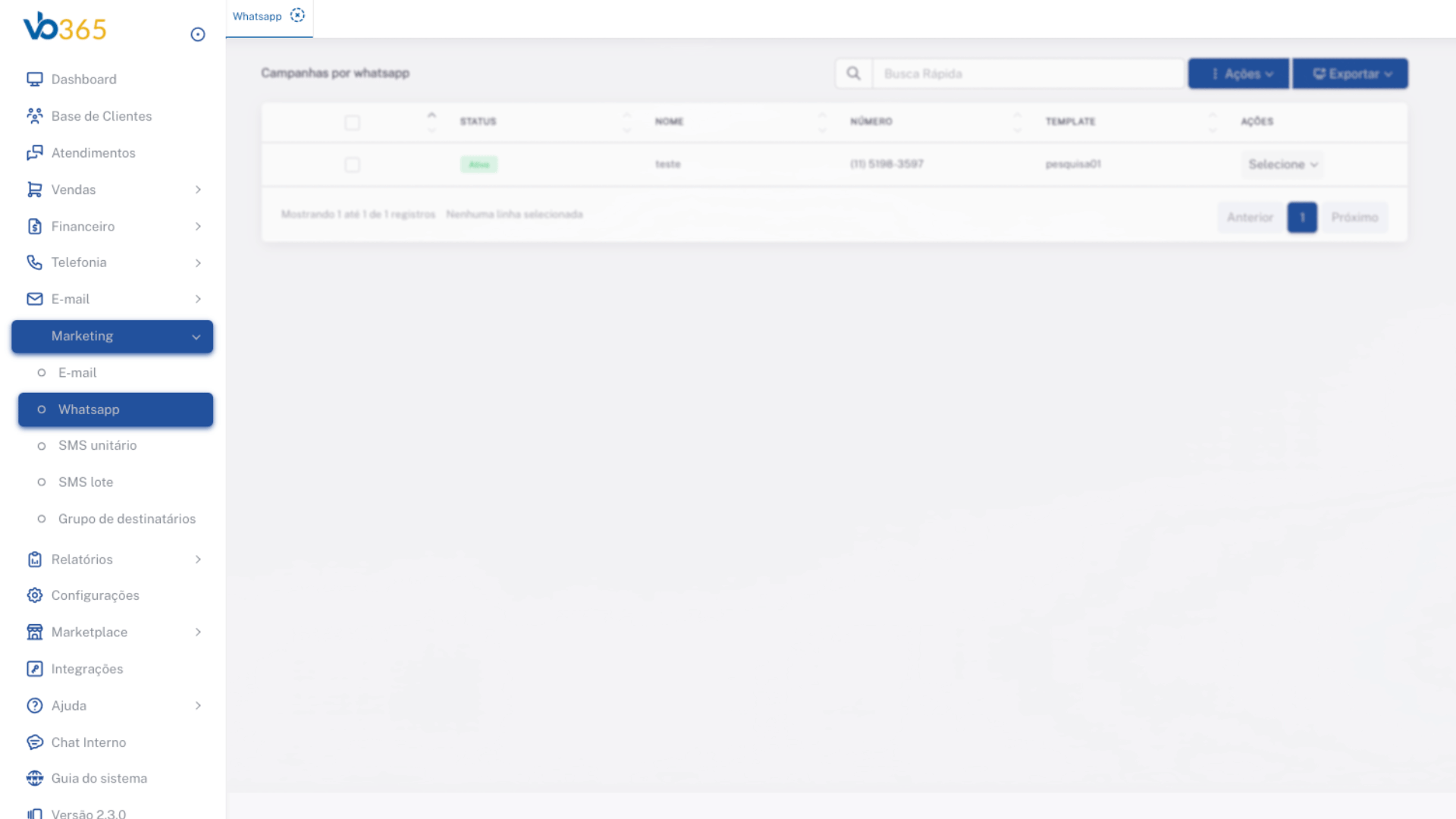Select Whatsapp under Marketing
The height and width of the screenshot is (819, 1456).
click(x=115, y=409)
